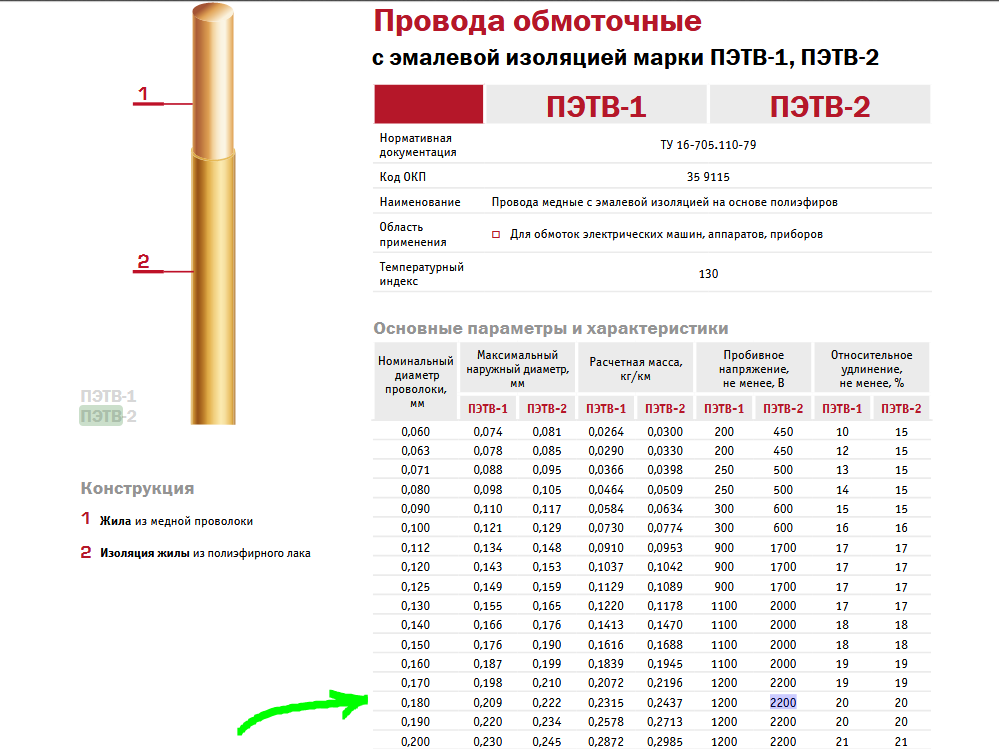Click red number 2 next to 'Изоляция жилы'
Viewport: 999px width, 749px height.
[x=86, y=552]
